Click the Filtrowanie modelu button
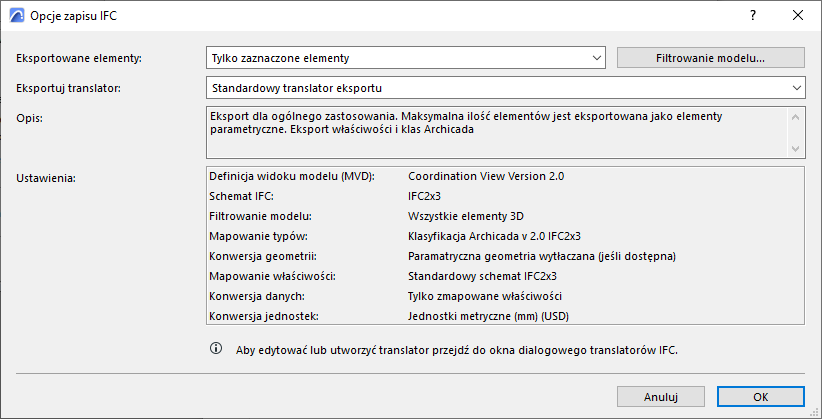 [x=710, y=58]
